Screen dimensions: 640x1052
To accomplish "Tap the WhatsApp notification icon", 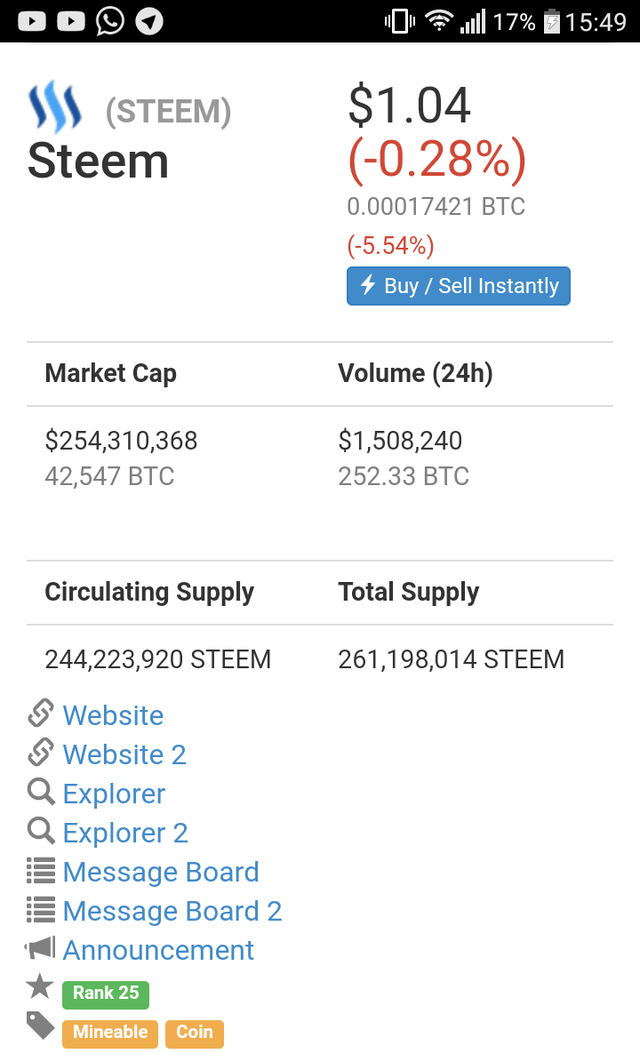I will click(x=110, y=21).
